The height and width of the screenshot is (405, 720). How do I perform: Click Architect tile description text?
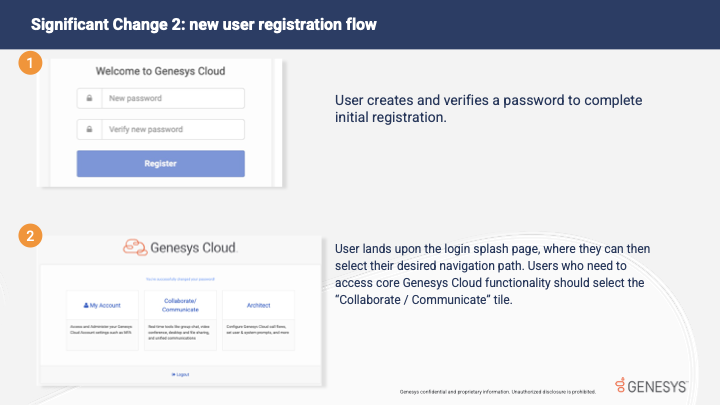258,330
